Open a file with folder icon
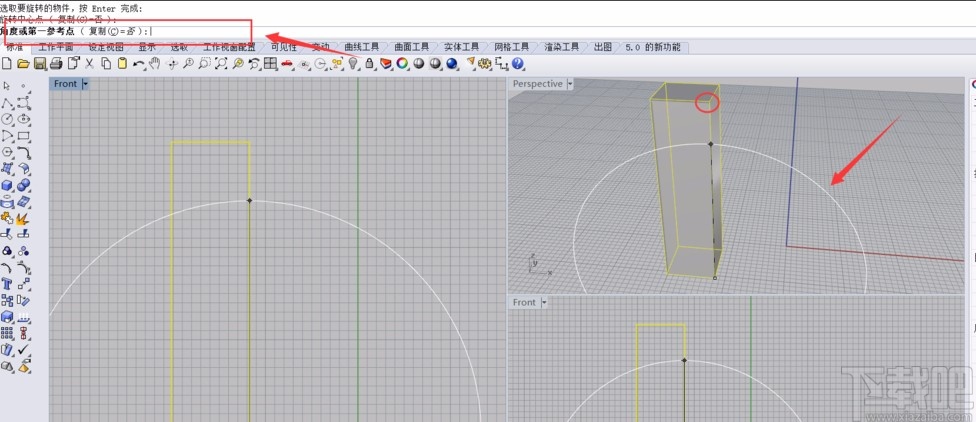976x422 pixels. click(23, 63)
